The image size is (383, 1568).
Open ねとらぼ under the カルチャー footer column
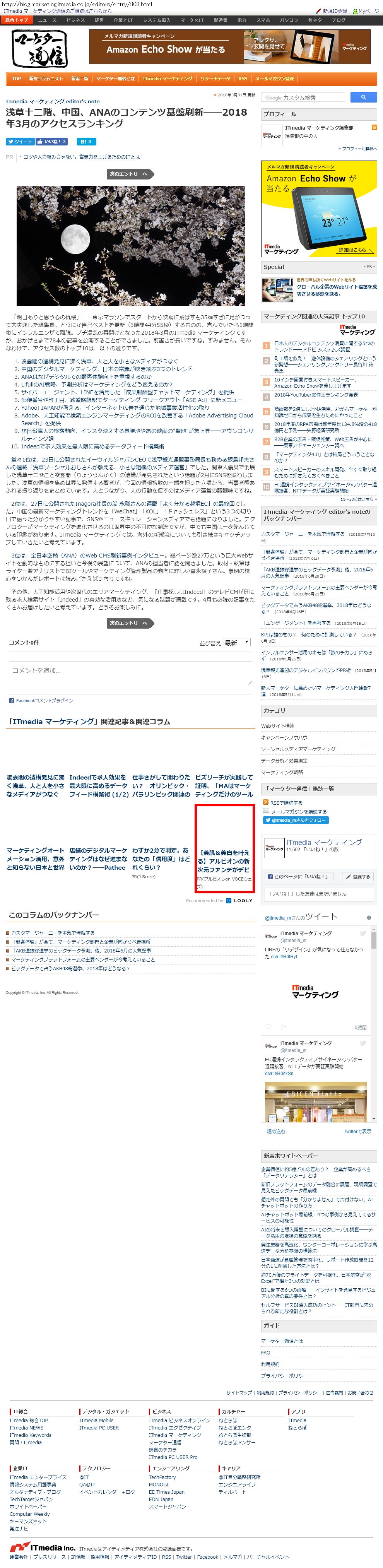pyautogui.click(x=228, y=1420)
